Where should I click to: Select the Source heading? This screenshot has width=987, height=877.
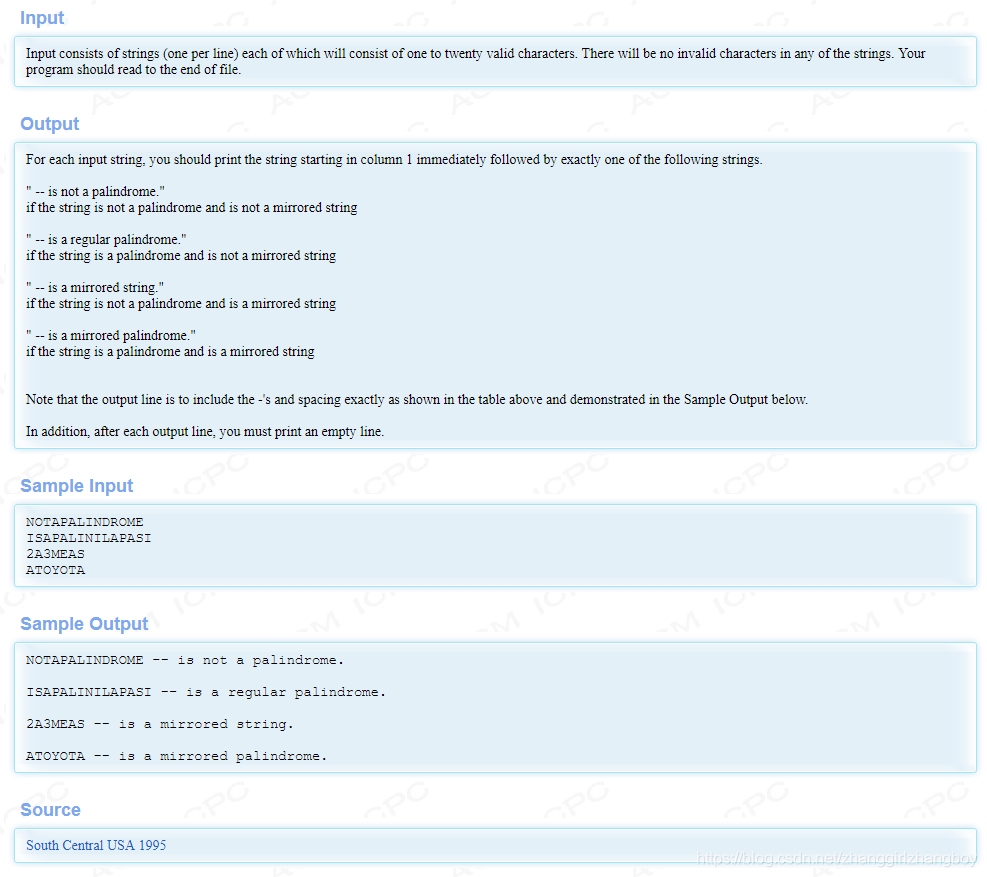50,810
